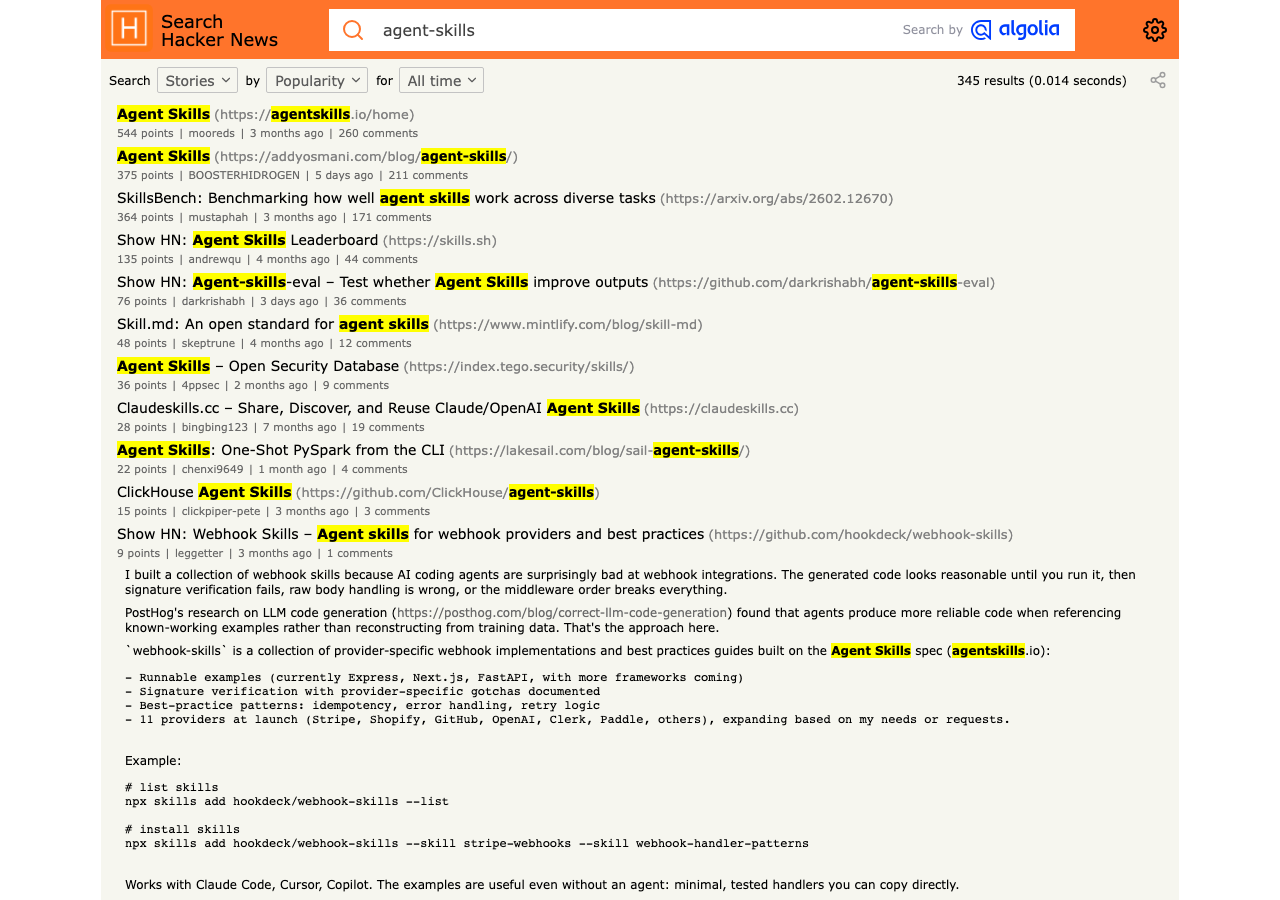This screenshot has width=1280, height=900.
Task: Open the 260 comments link
Action: [x=378, y=133]
